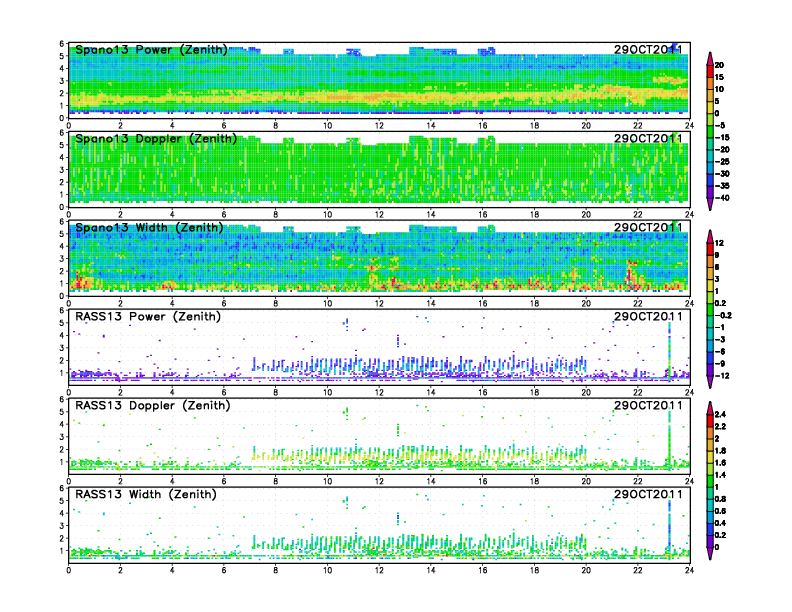792x612 pixels.
Task: Select the 'Spano13 Width (Zenith)' panel title
Action: click(x=149, y=228)
